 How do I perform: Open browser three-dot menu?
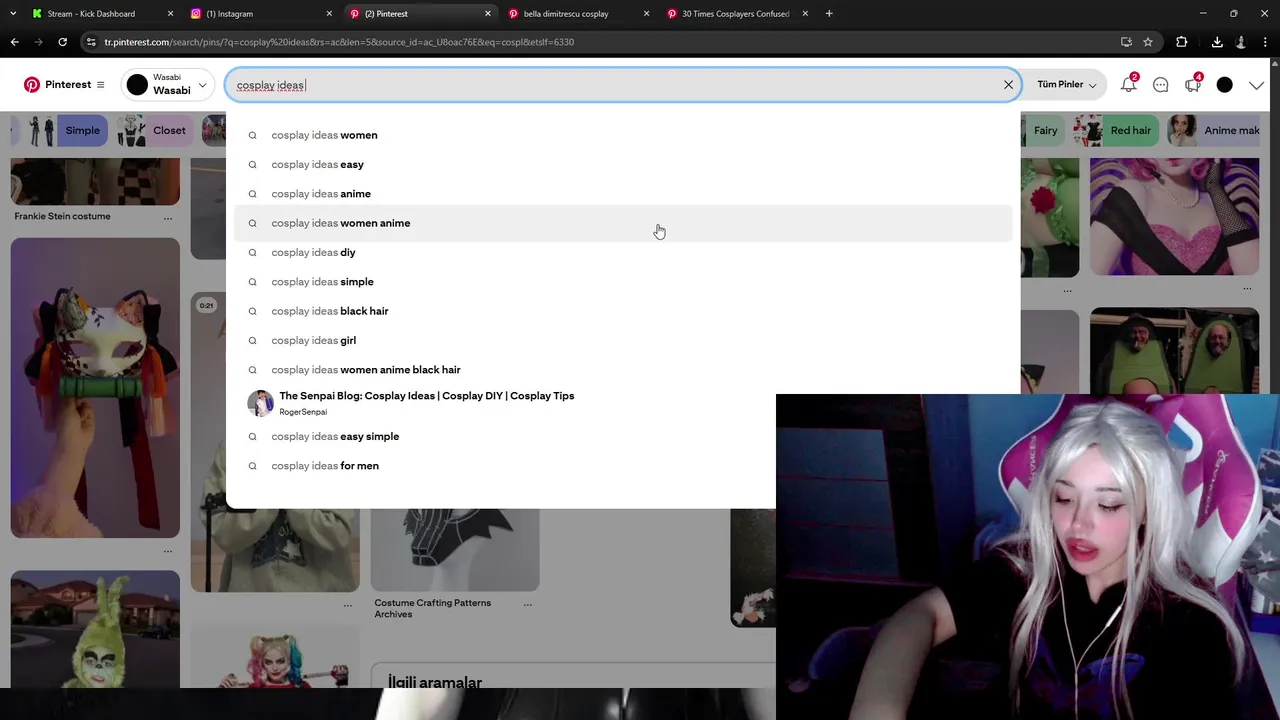click(x=1266, y=42)
